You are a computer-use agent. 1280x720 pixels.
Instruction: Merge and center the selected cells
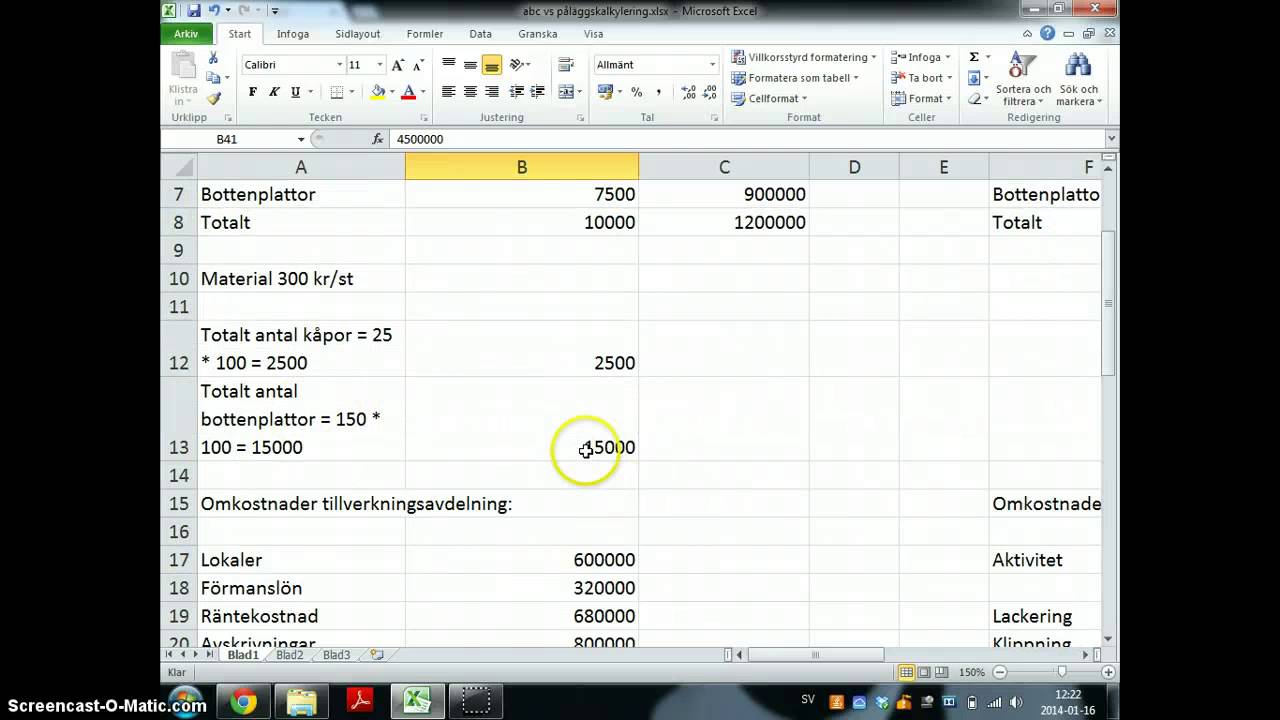(x=566, y=92)
